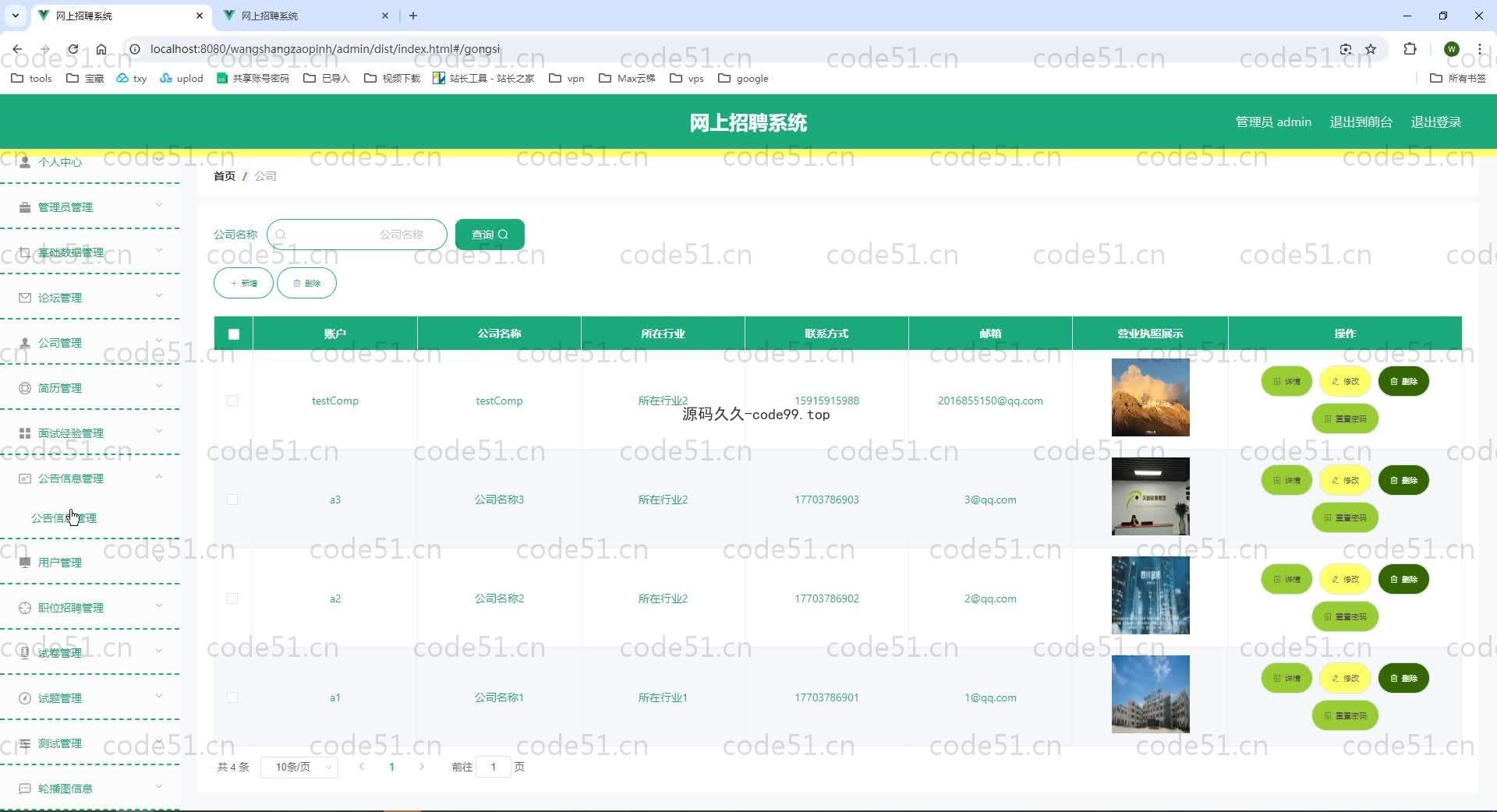Collapse the 公告信息管理 menu chevron

click(x=159, y=477)
